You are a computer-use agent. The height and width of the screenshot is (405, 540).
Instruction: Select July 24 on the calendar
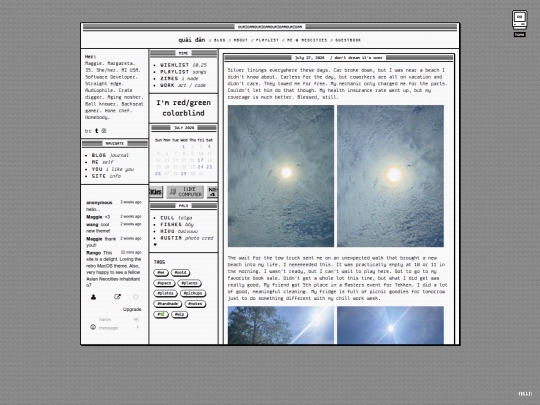point(200,167)
